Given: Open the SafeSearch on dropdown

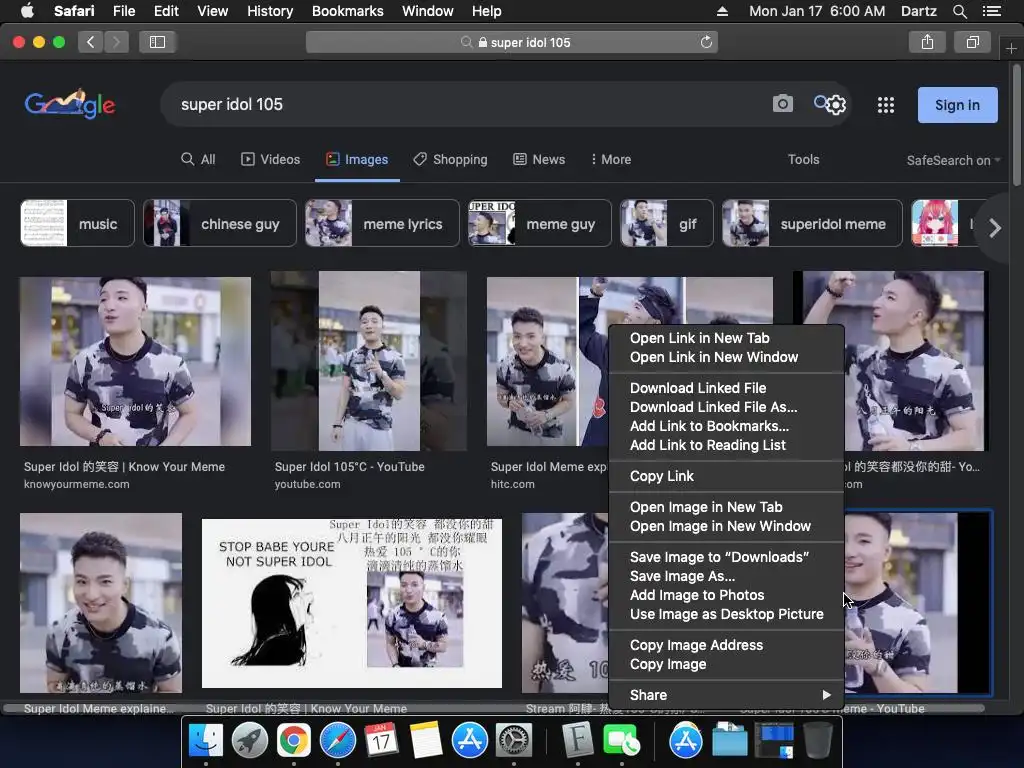Looking at the screenshot, I should (x=953, y=160).
